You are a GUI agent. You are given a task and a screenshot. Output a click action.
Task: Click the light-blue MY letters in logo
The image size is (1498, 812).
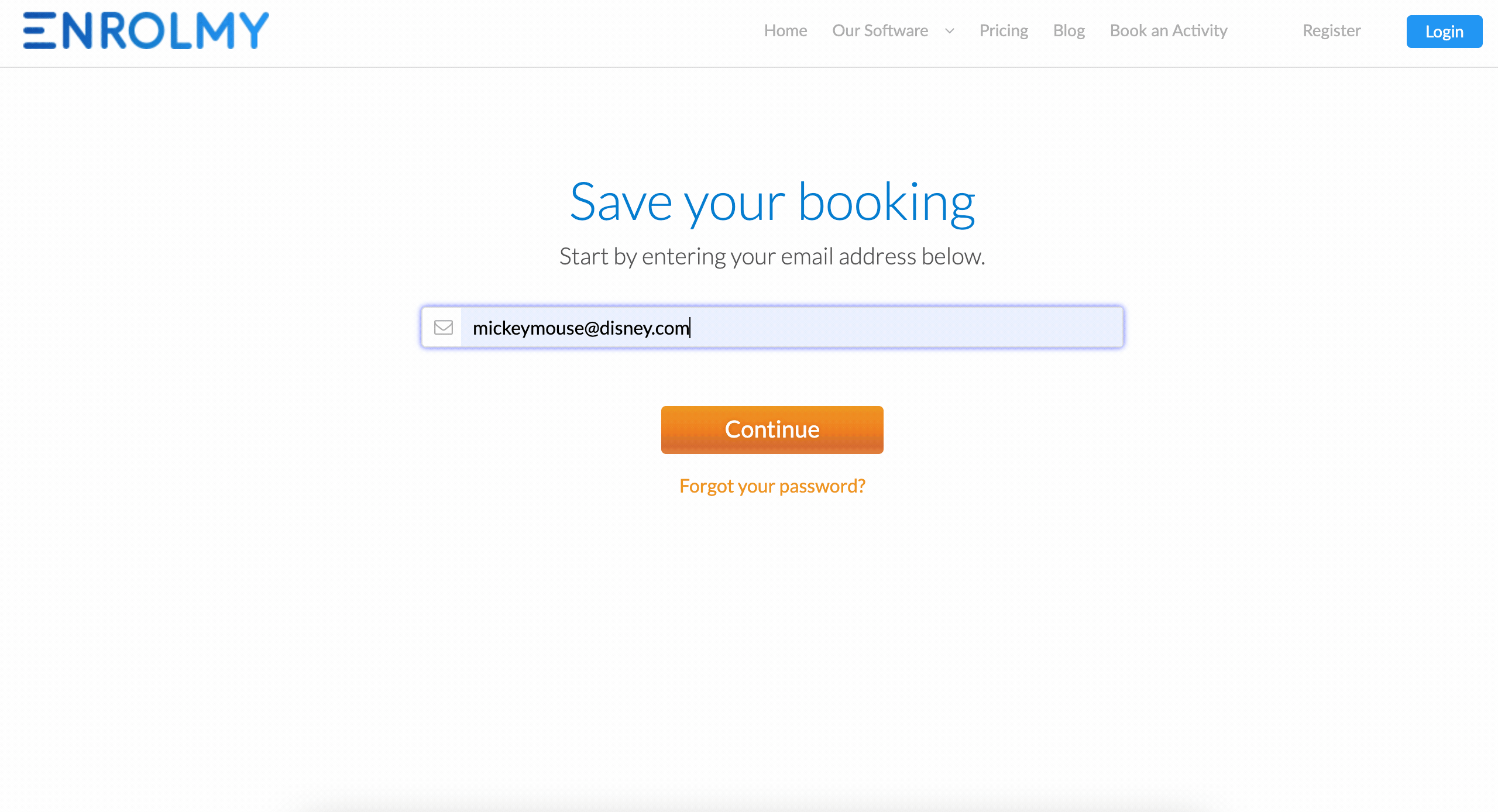[x=232, y=30]
